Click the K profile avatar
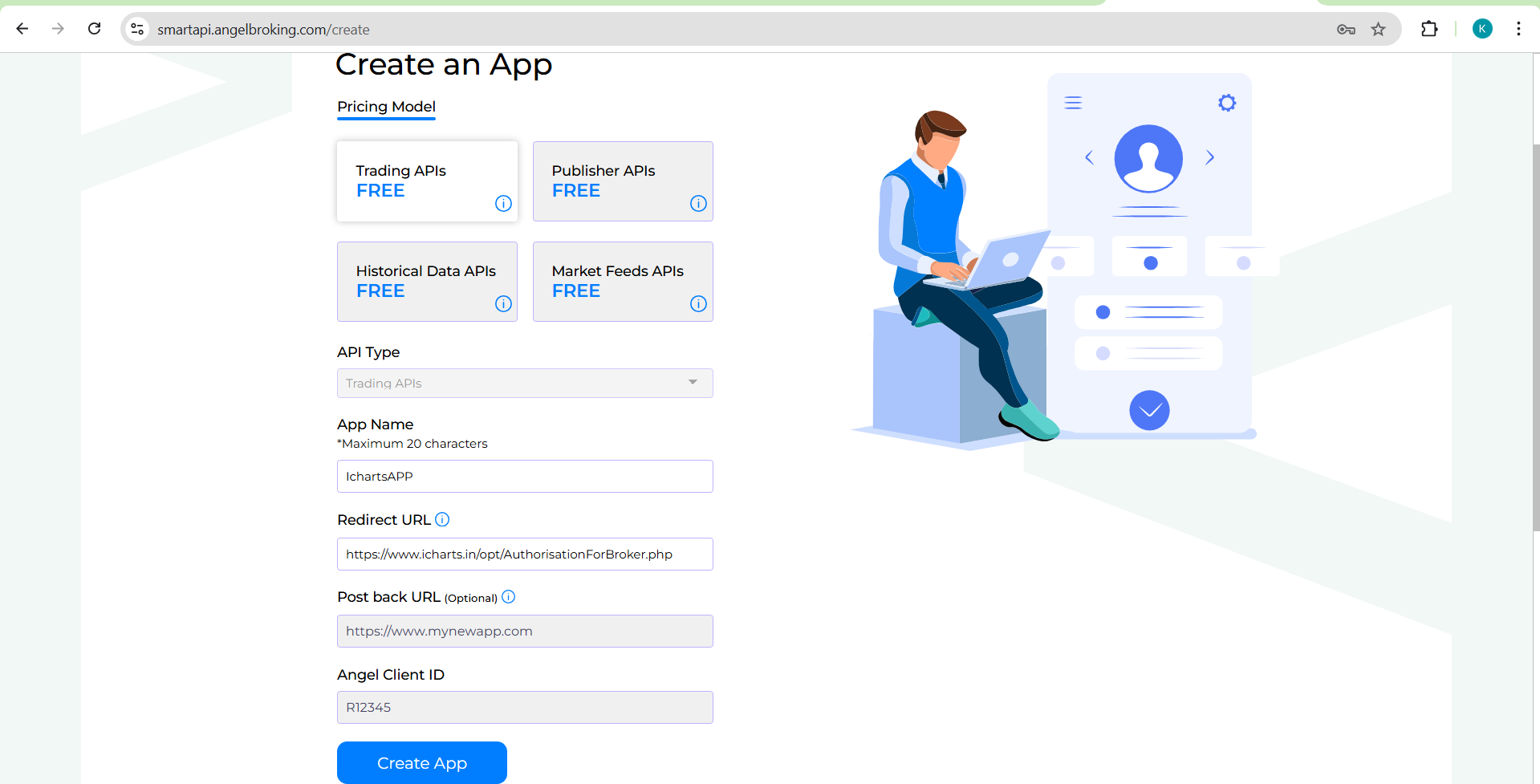This screenshot has height=784, width=1540. point(1481,29)
